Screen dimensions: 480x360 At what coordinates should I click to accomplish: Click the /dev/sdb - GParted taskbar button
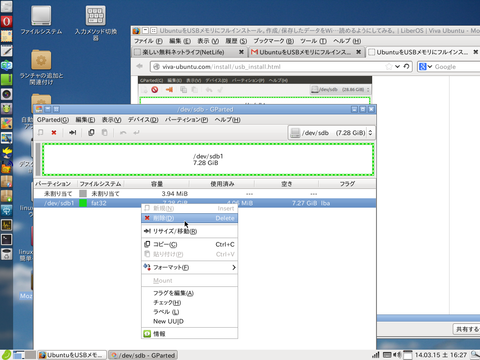coord(143,355)
